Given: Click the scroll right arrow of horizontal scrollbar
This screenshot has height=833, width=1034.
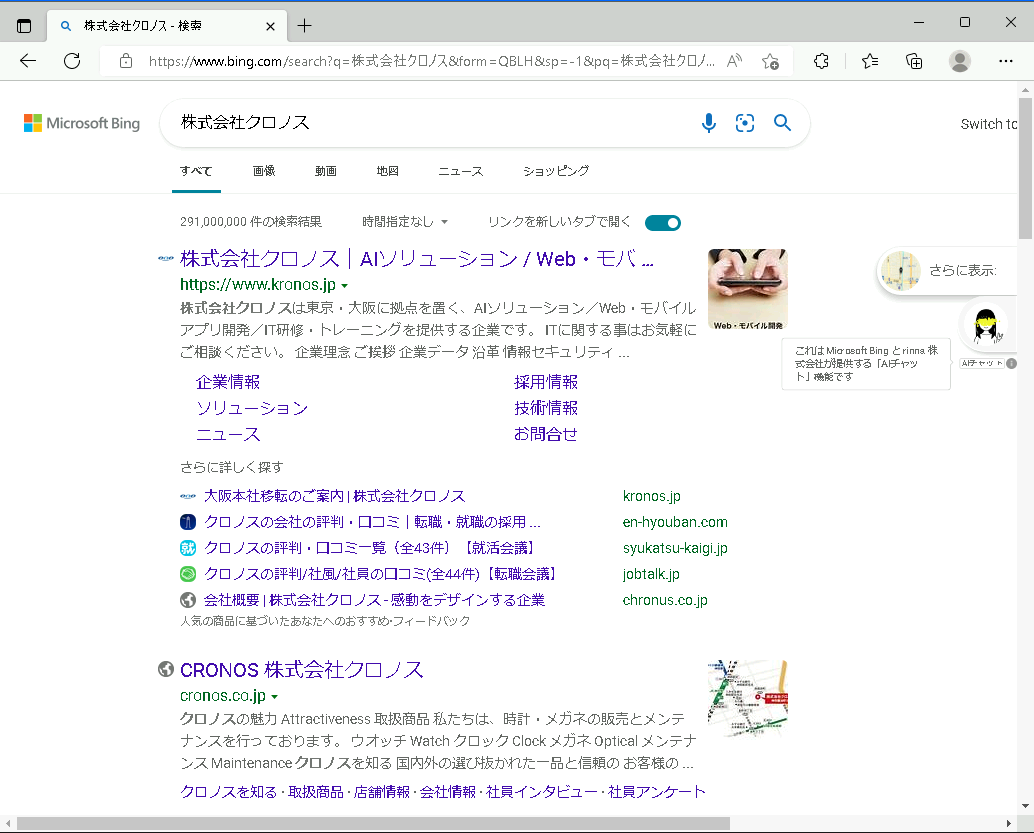Looking at the screenshot, I should click(1008, 824).
